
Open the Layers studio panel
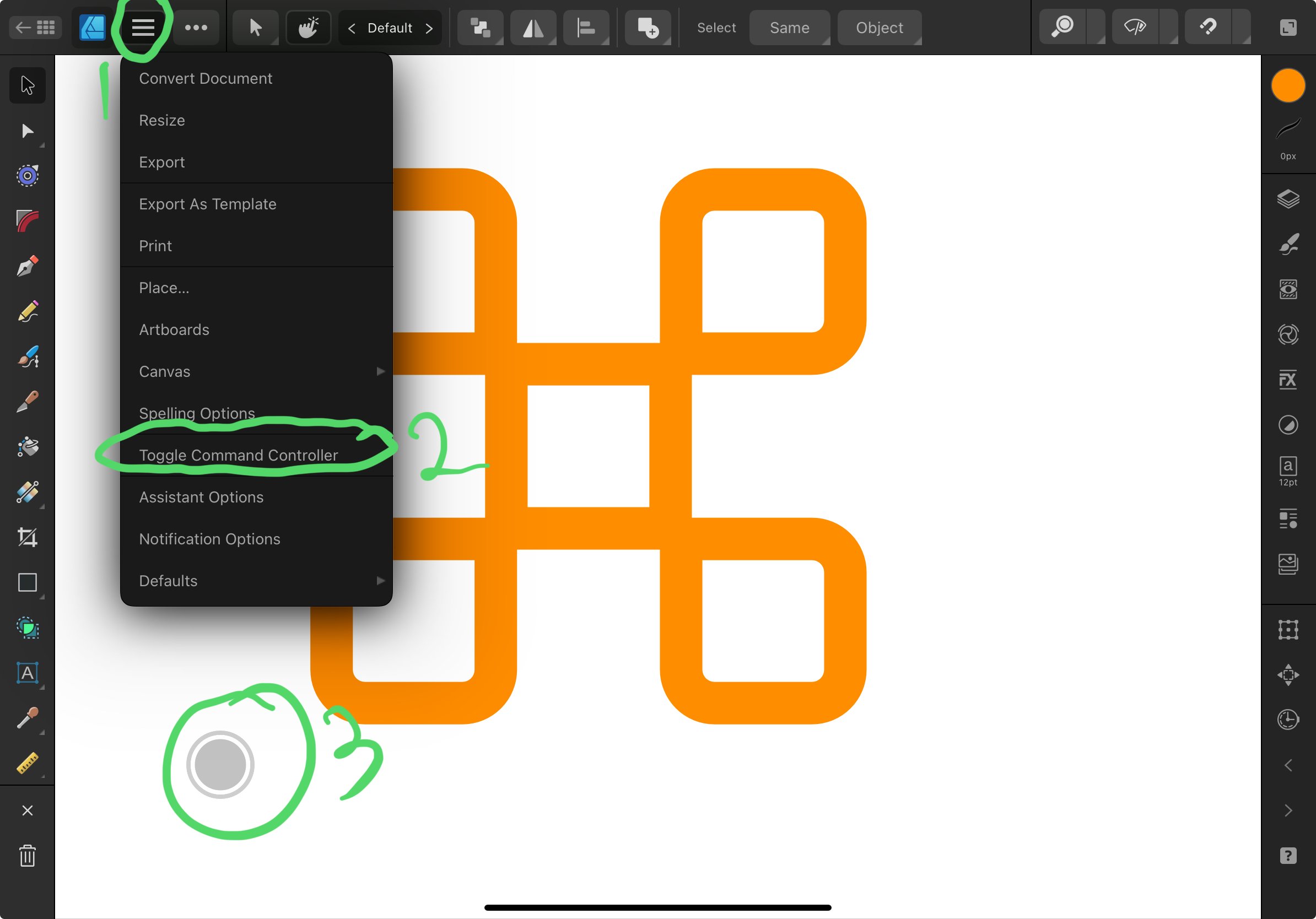coord(1288,199)
